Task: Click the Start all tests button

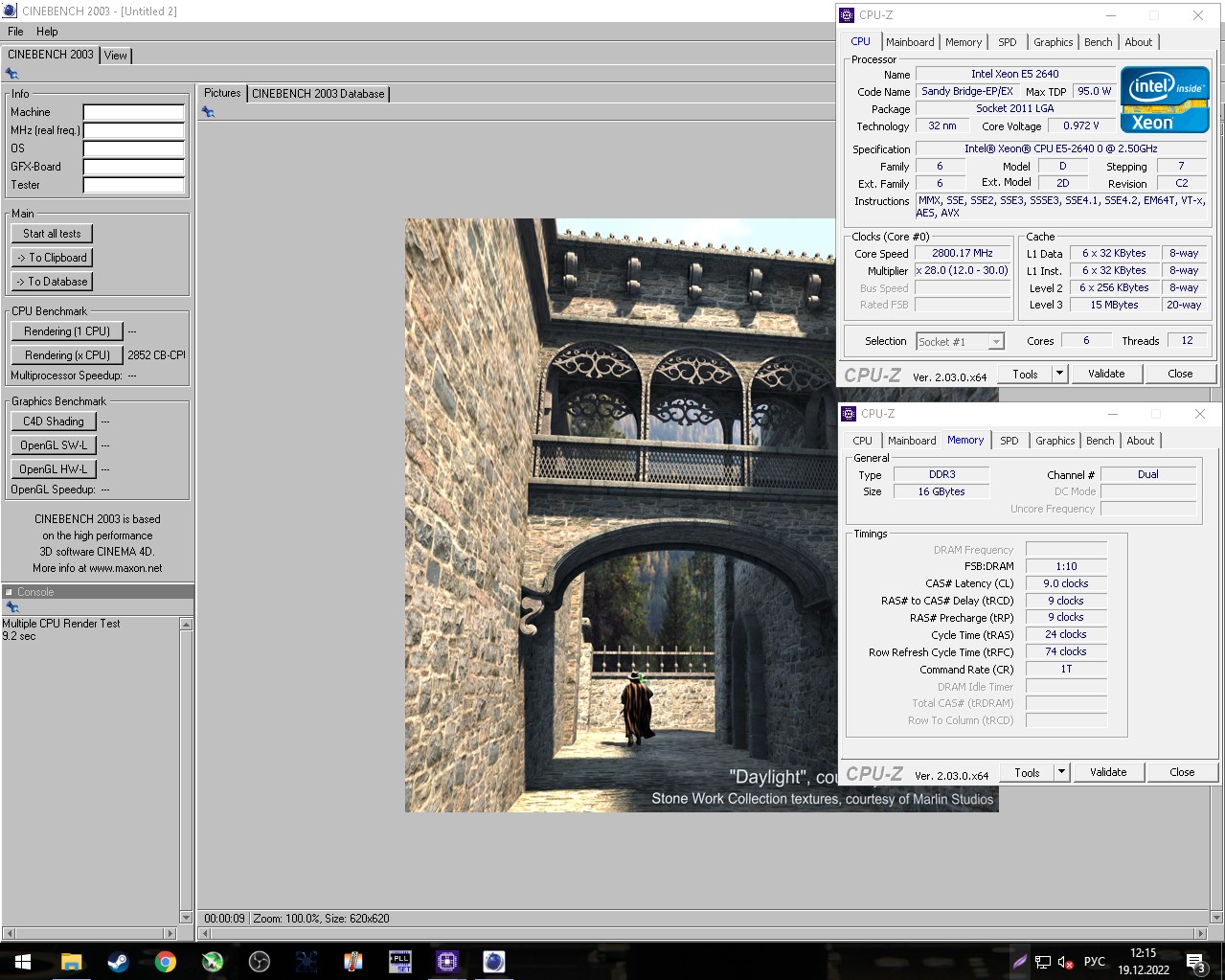Action: [x=52, y=234]
